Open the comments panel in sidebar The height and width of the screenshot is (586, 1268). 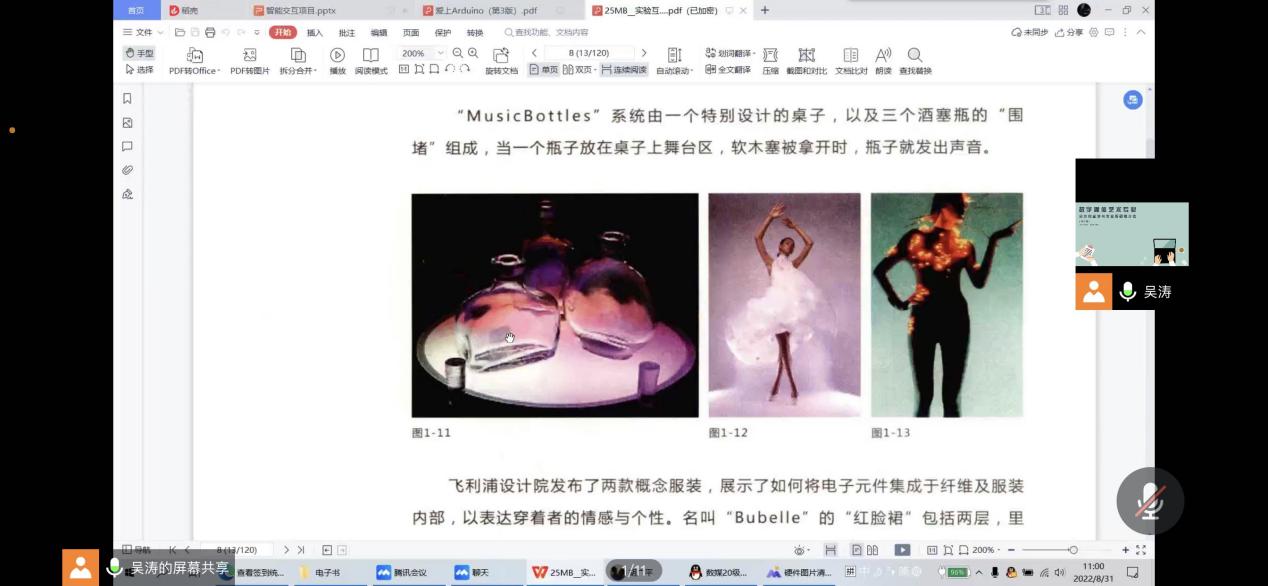coord(127,146)
